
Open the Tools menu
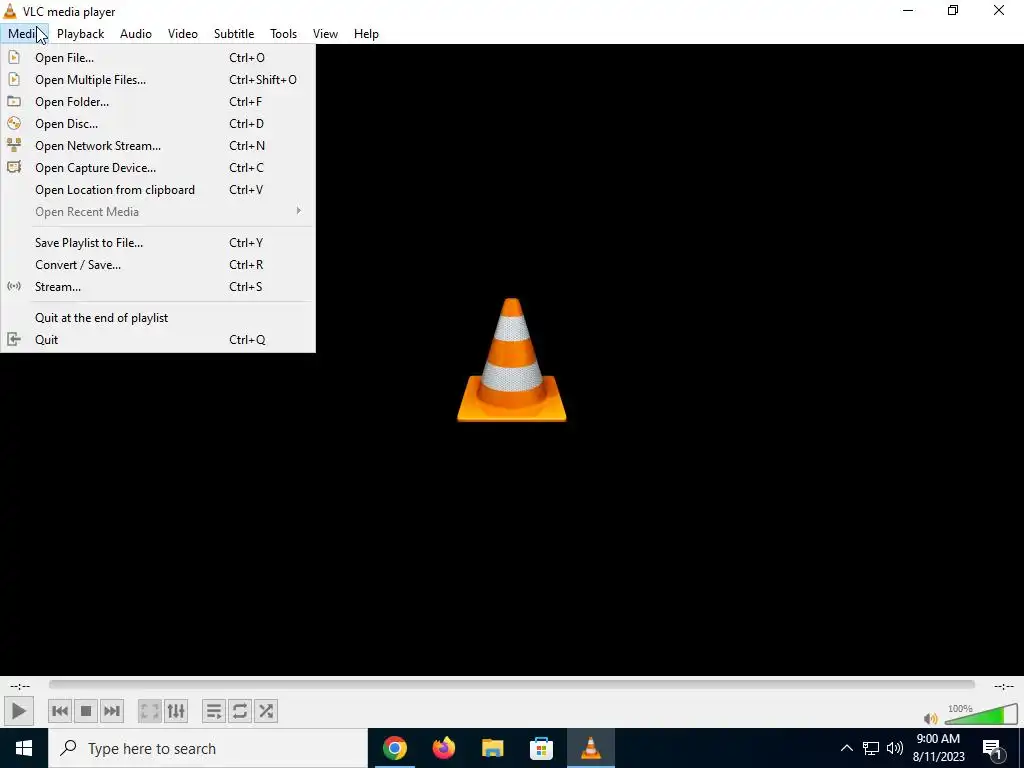point(283,34)
